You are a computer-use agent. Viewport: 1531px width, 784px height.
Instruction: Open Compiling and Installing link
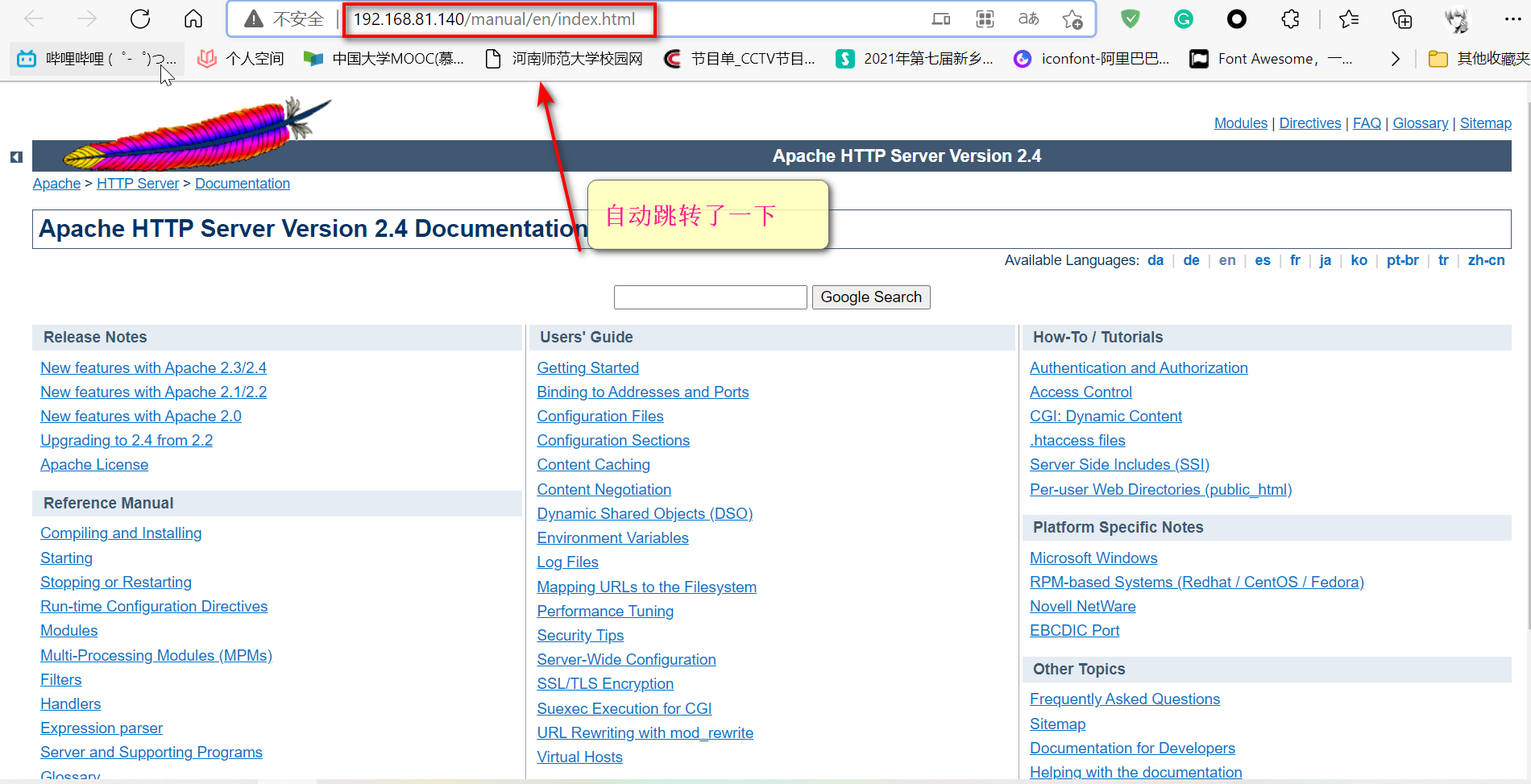click(x=121, y=533)
